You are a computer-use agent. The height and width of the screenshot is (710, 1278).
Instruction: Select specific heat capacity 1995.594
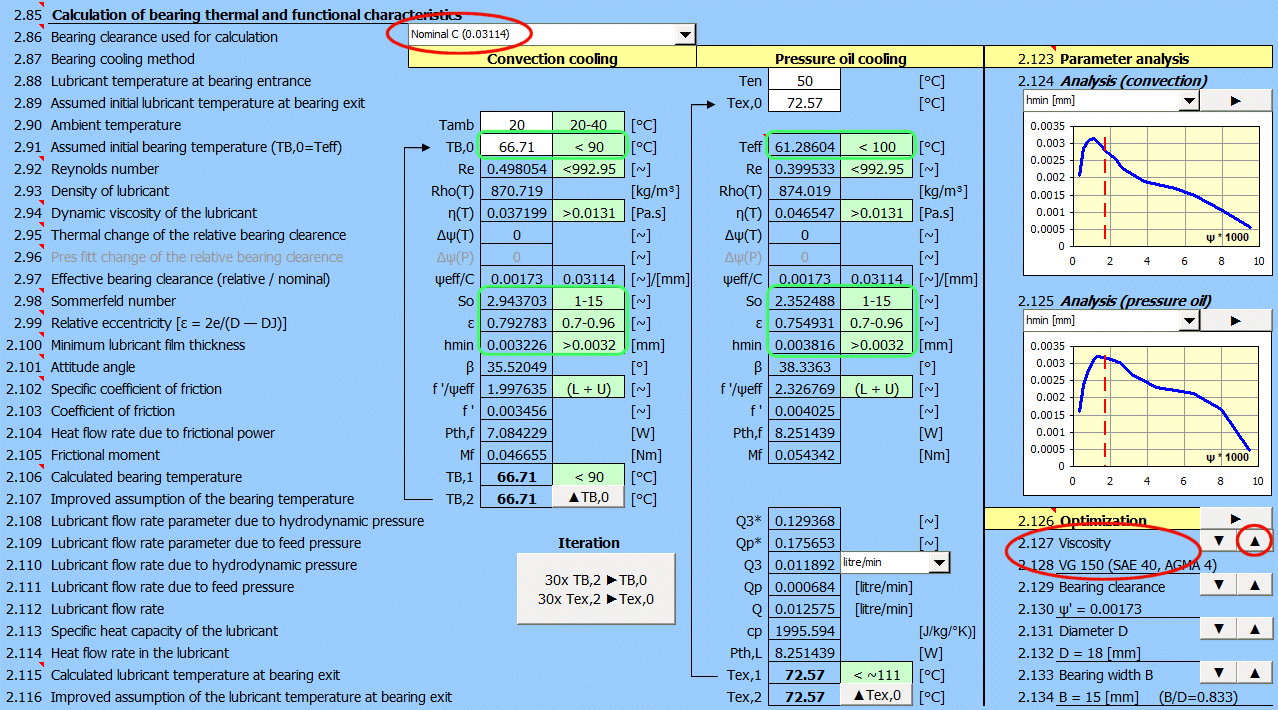click(x=804, y=630)
